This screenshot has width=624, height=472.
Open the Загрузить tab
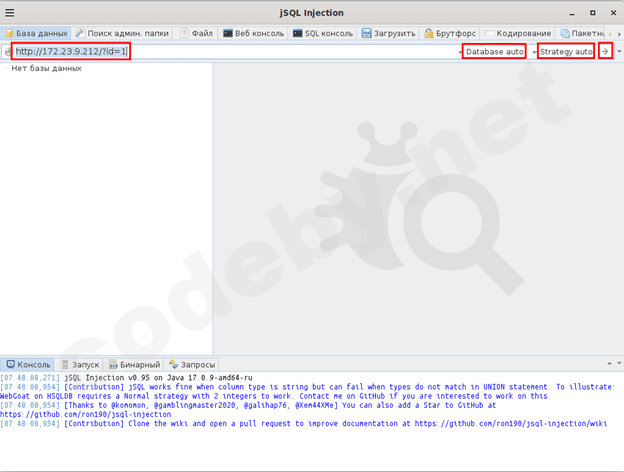click(388, 33)
